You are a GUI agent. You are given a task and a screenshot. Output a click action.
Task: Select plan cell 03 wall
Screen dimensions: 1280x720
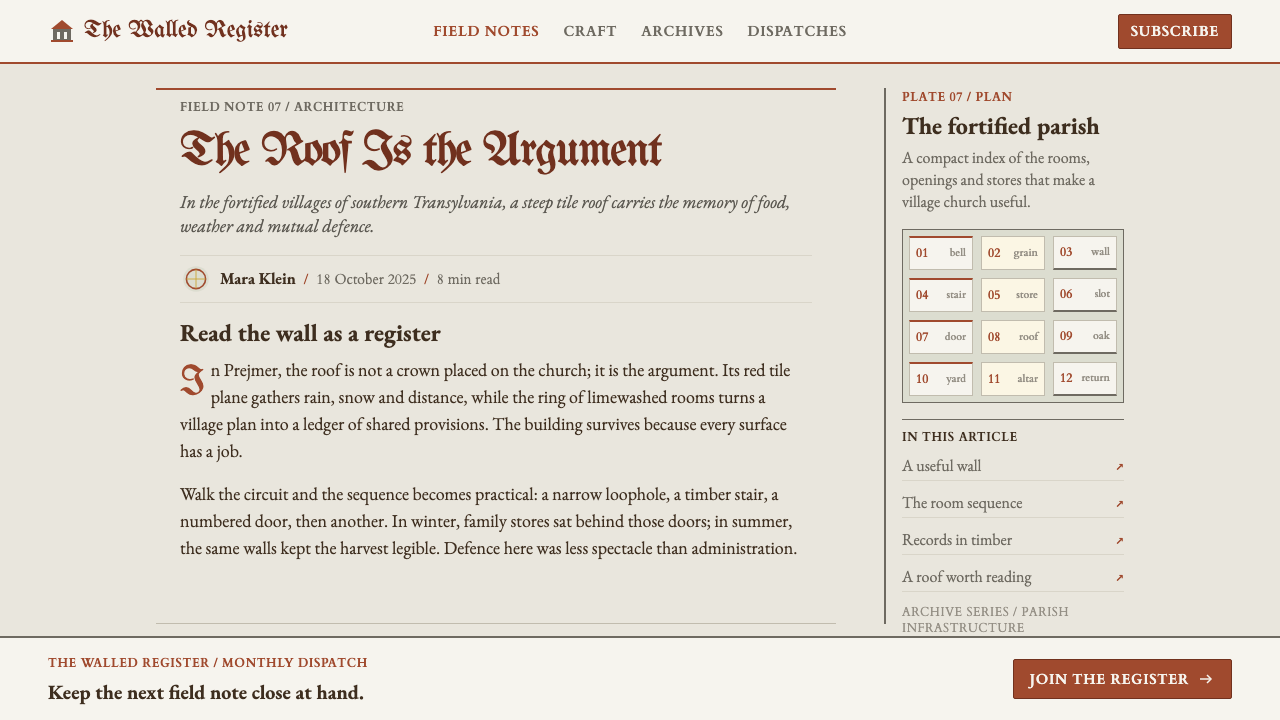(1085, 253)
